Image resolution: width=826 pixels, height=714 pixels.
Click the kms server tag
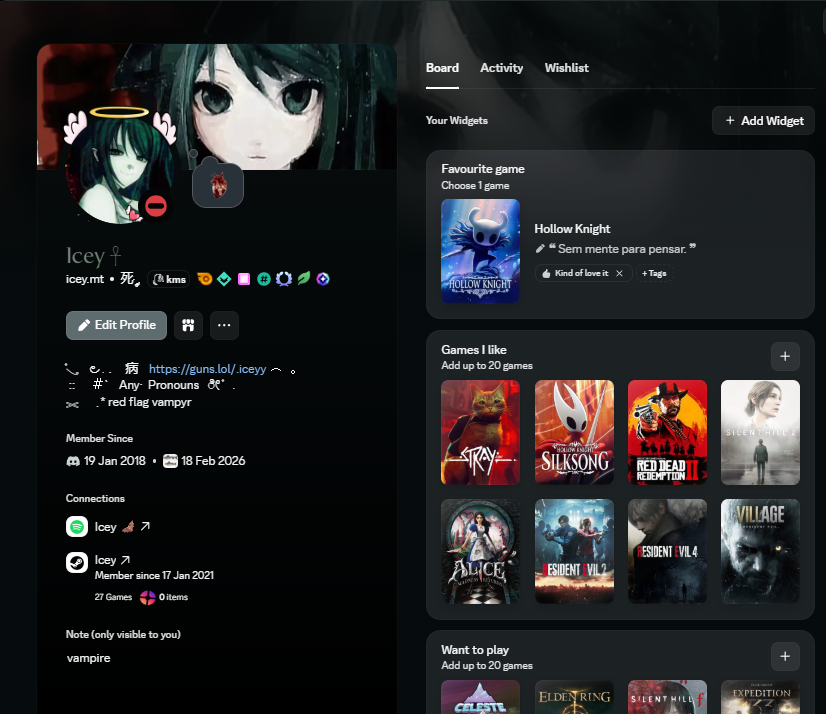169,279
